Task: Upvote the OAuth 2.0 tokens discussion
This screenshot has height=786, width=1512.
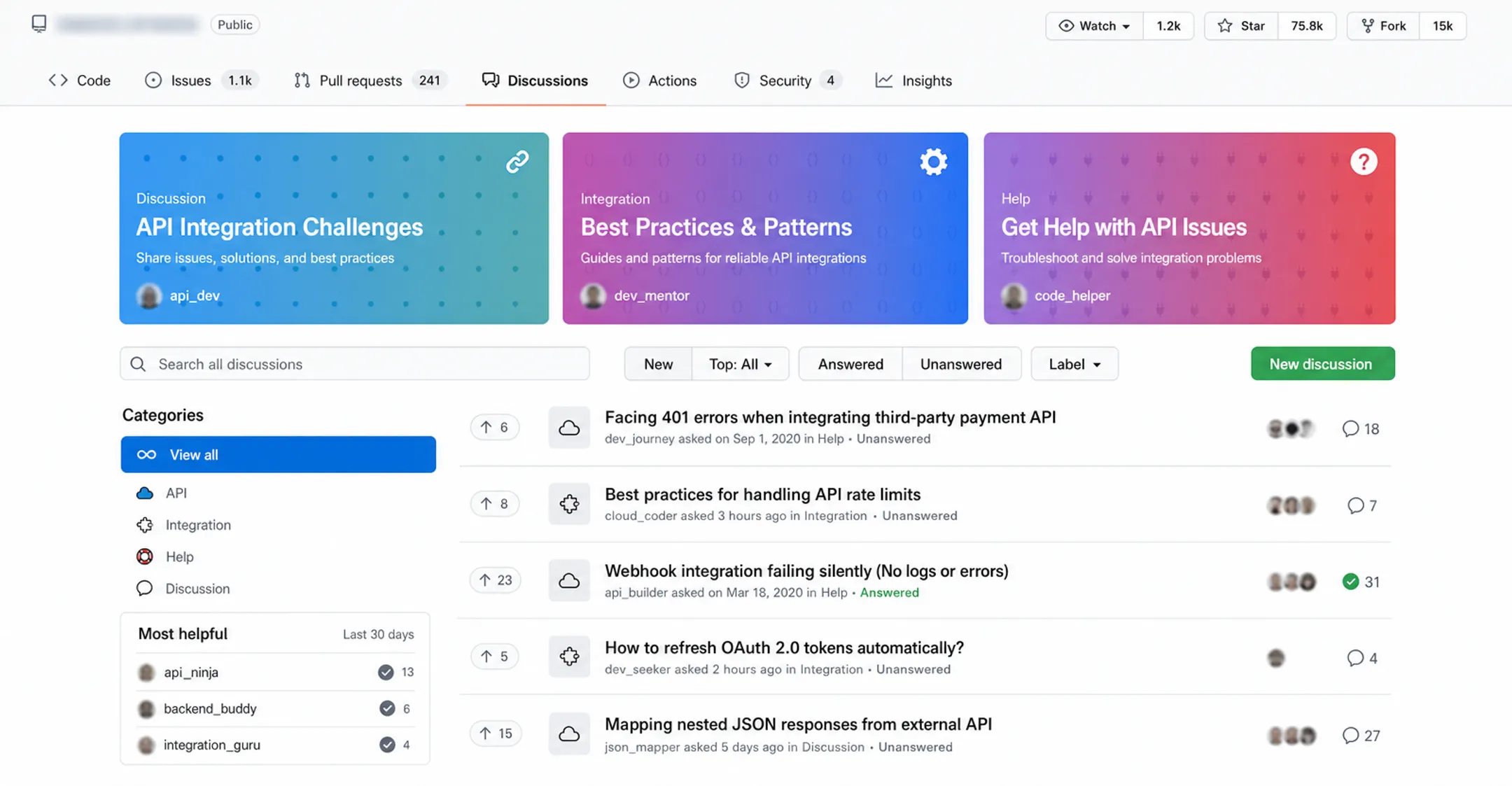Action: (494, 656)
